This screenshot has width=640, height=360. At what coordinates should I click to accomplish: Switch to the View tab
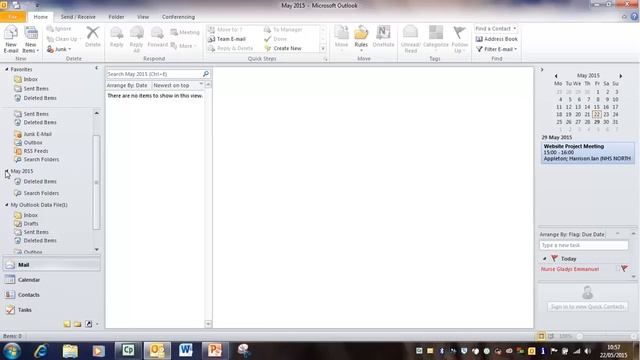pos(143,17)
